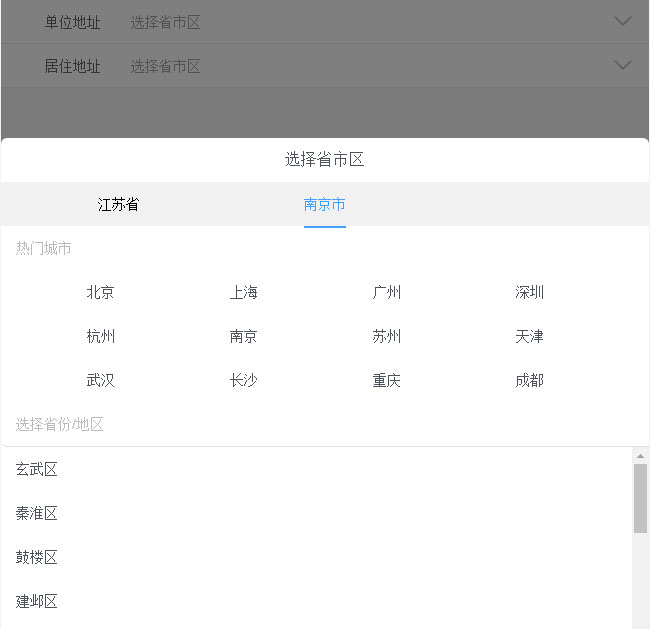
Task: Select 南京 from hot cities
Action: click(243, 336)
